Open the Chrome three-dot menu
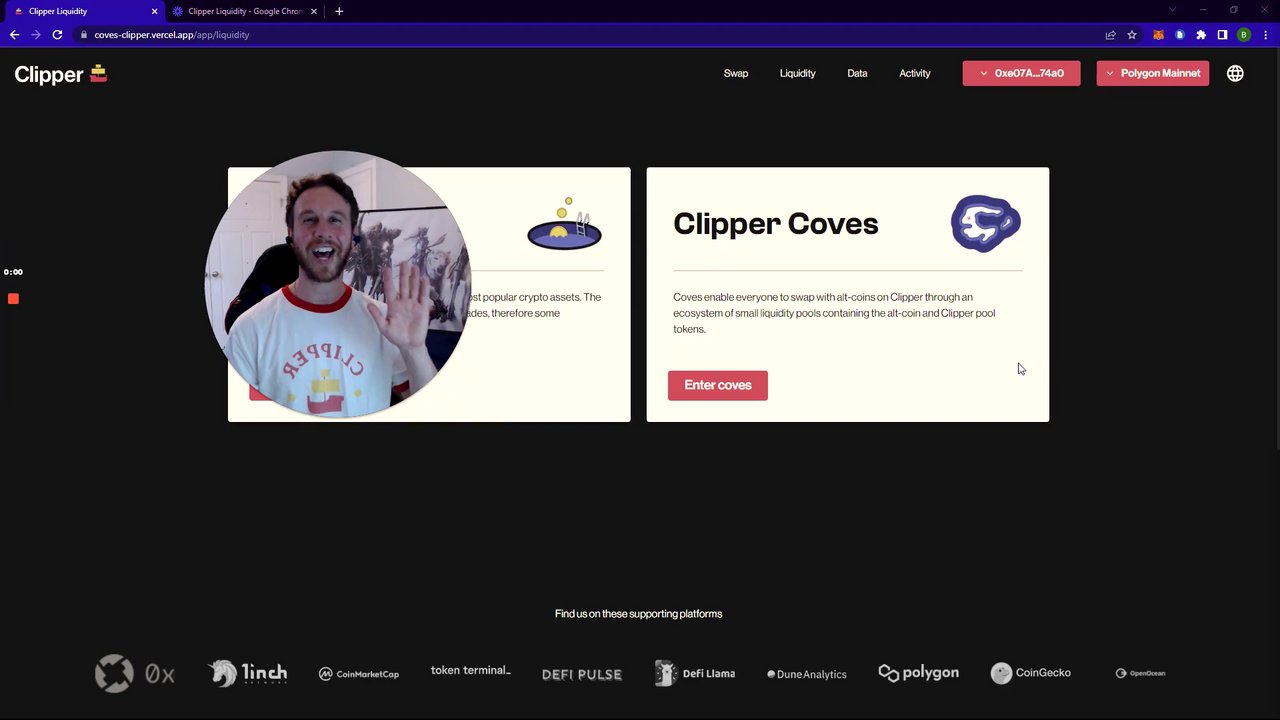Screen dimensions: 1280x720 1264,35
